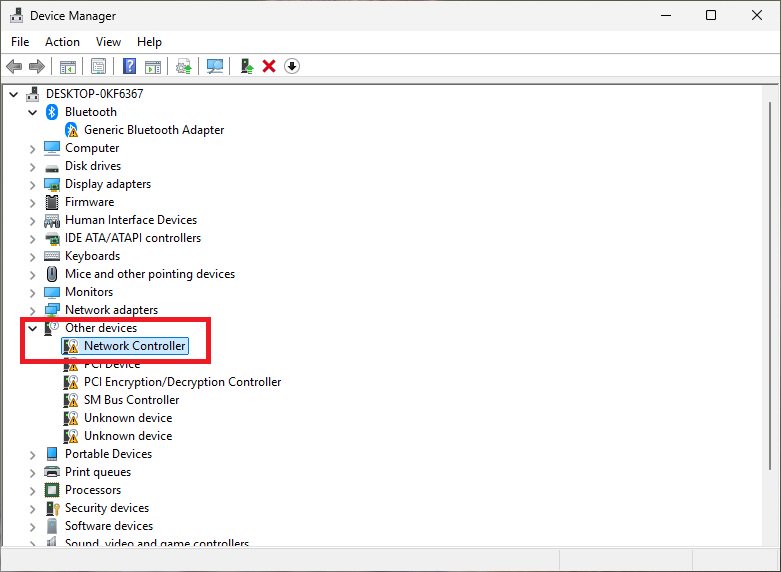The width and height of the screenshot is (781, 572).
Task: Click Show/Hide Console Tree toolbar icon
Action: point(68,66)
